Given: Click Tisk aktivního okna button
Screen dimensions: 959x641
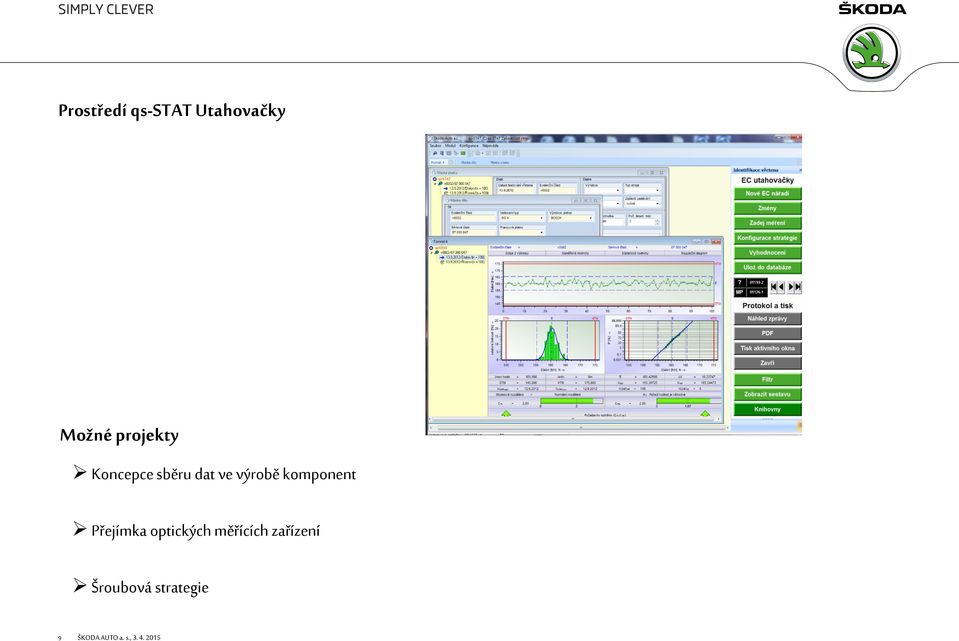Looking at the screenshot, I should pos(767,348).
